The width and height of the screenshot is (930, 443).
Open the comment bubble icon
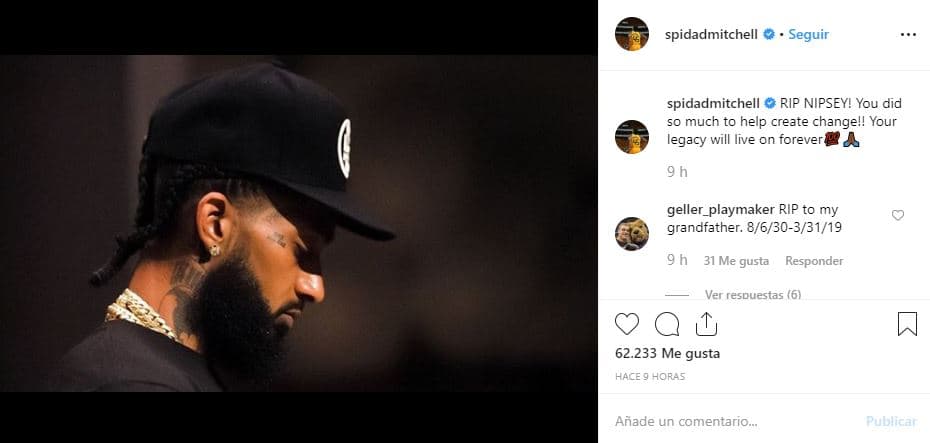[667, 324]
